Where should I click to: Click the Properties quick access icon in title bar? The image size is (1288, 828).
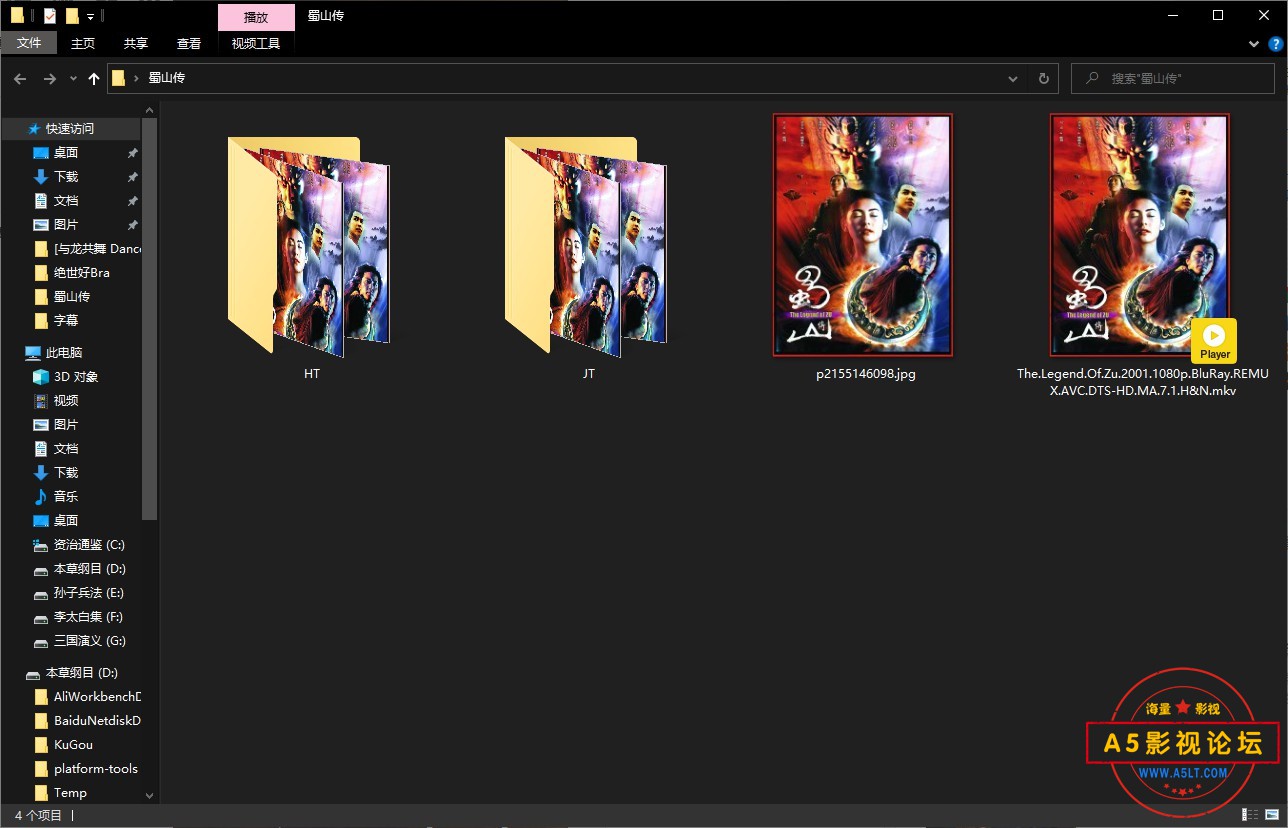pyautogui.click(x=50, y=16)
